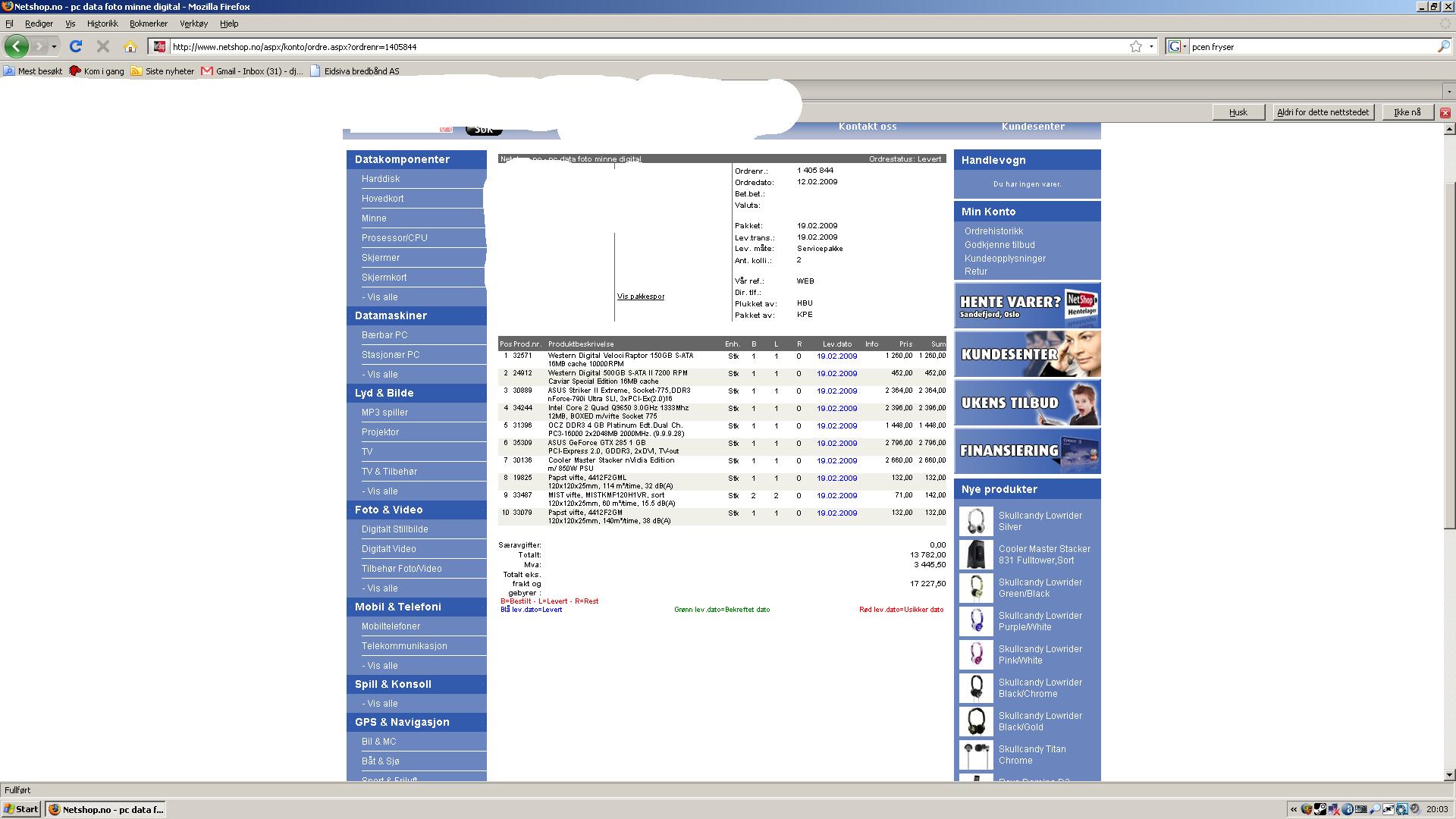
Task: Click the Forward arrow button
Action: point(39,46)
